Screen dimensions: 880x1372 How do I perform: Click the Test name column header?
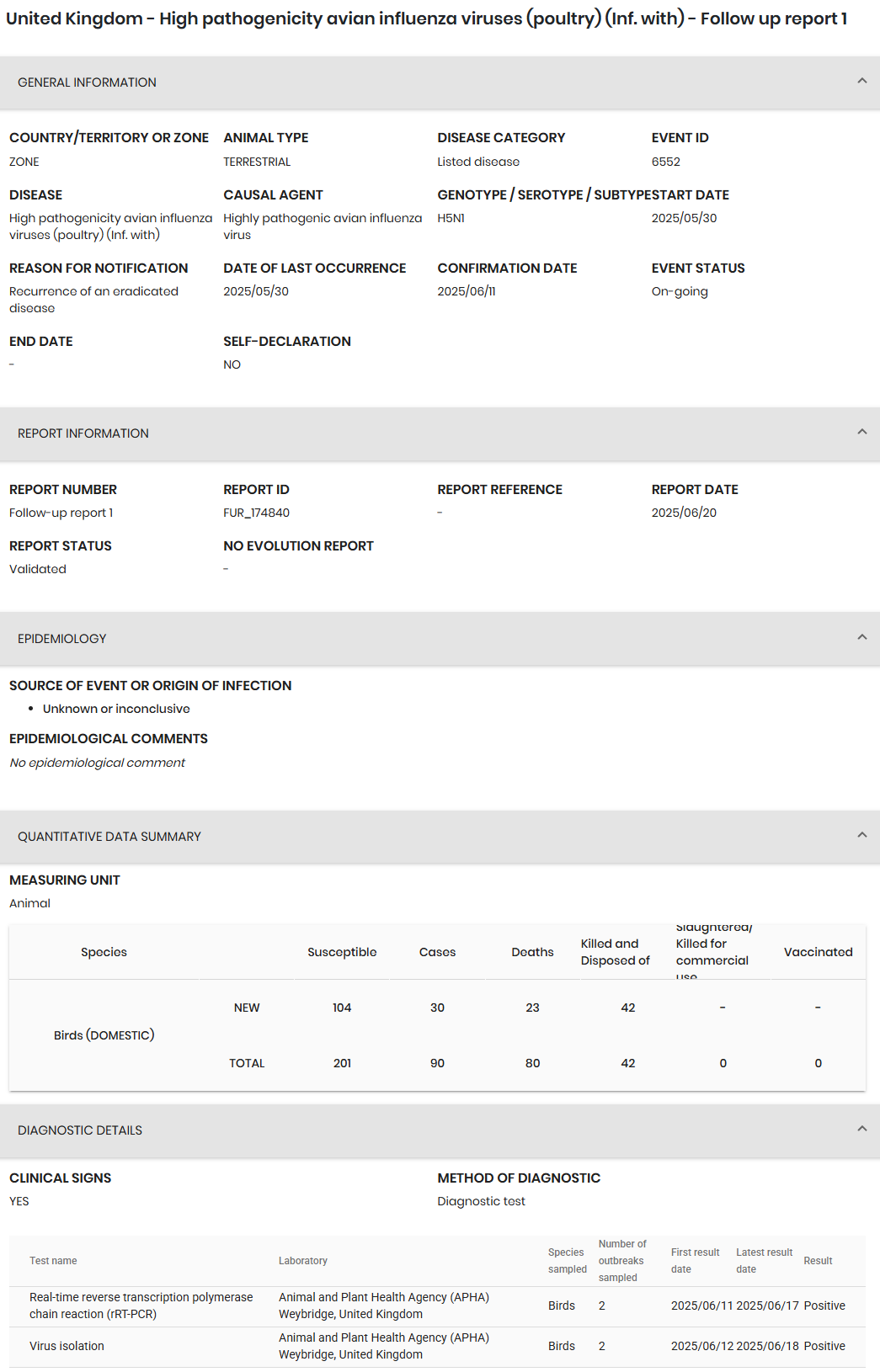[x=53, y=1261]
